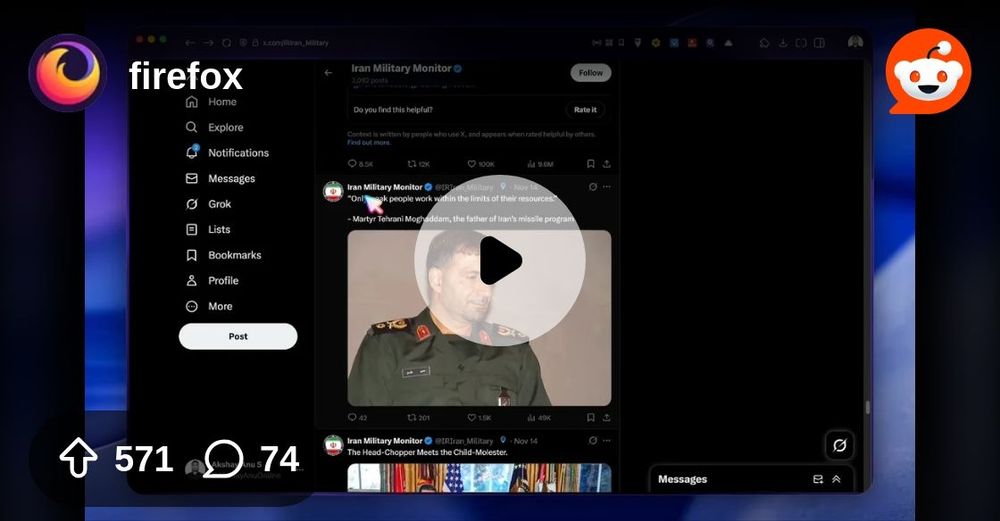
Task: Click the verified badge in profile header
Action: (x=458, y=68)
